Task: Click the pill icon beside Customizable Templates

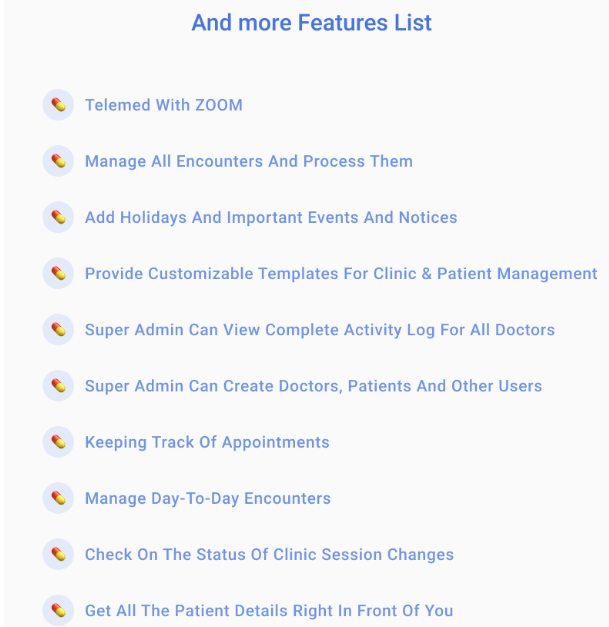Action: (58, 273)
